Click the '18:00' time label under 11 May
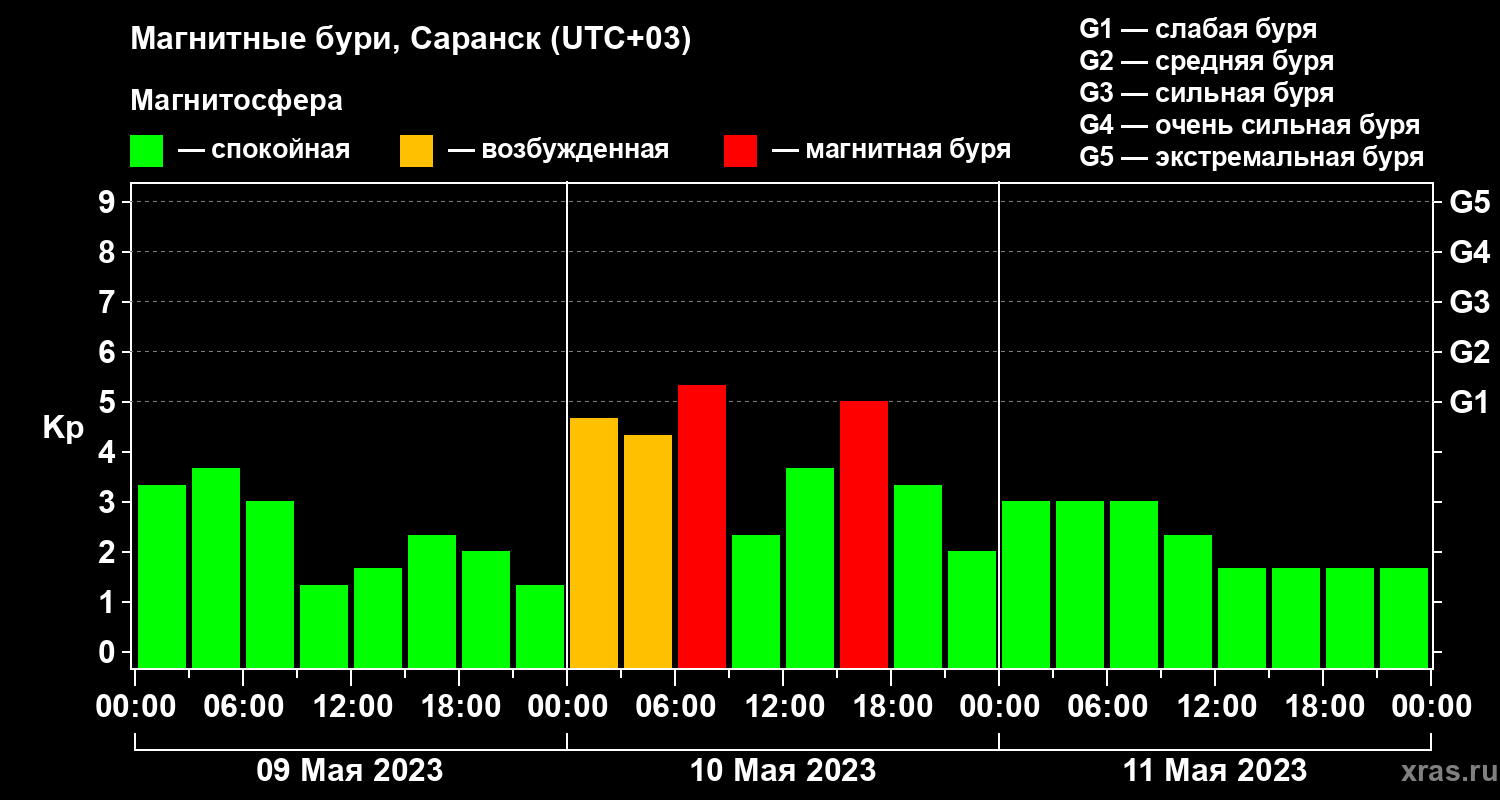This screenshot has height=800, width=1500. coord(1323,707)
